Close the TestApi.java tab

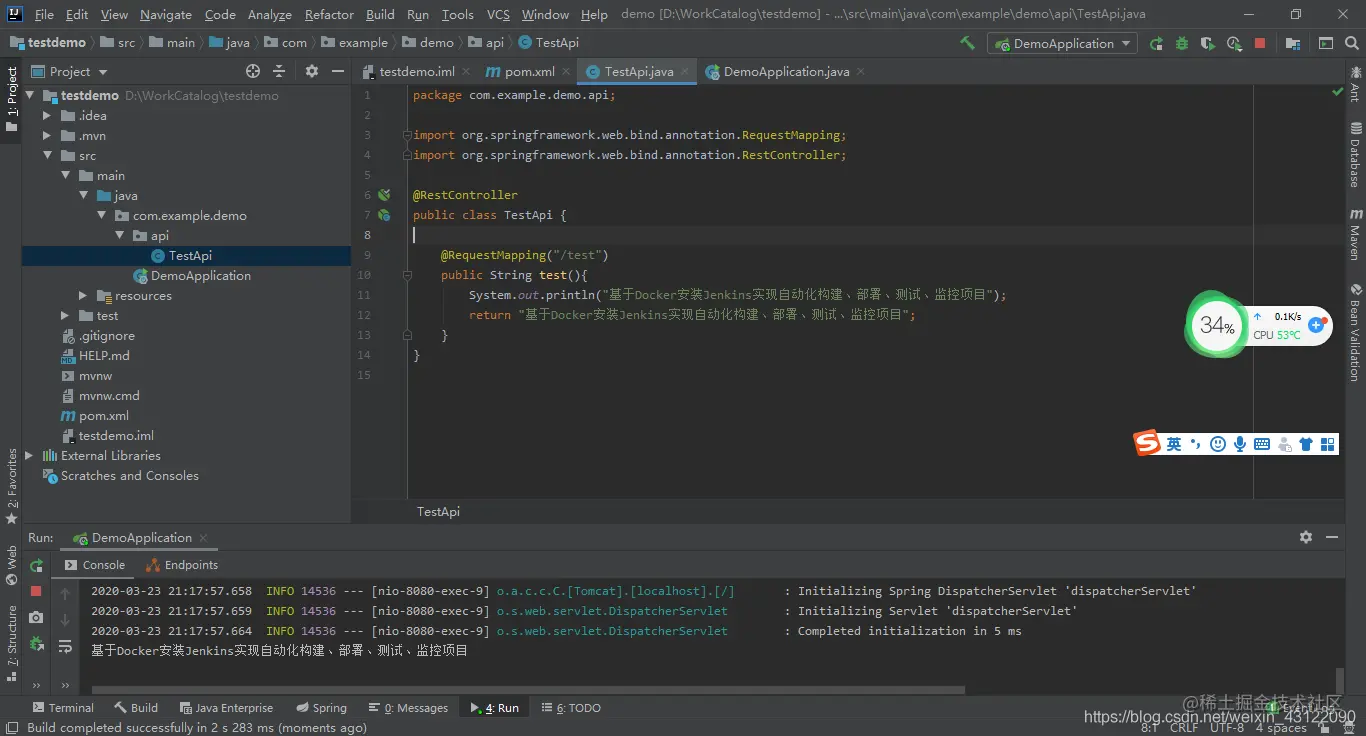[x=685, y=72]
